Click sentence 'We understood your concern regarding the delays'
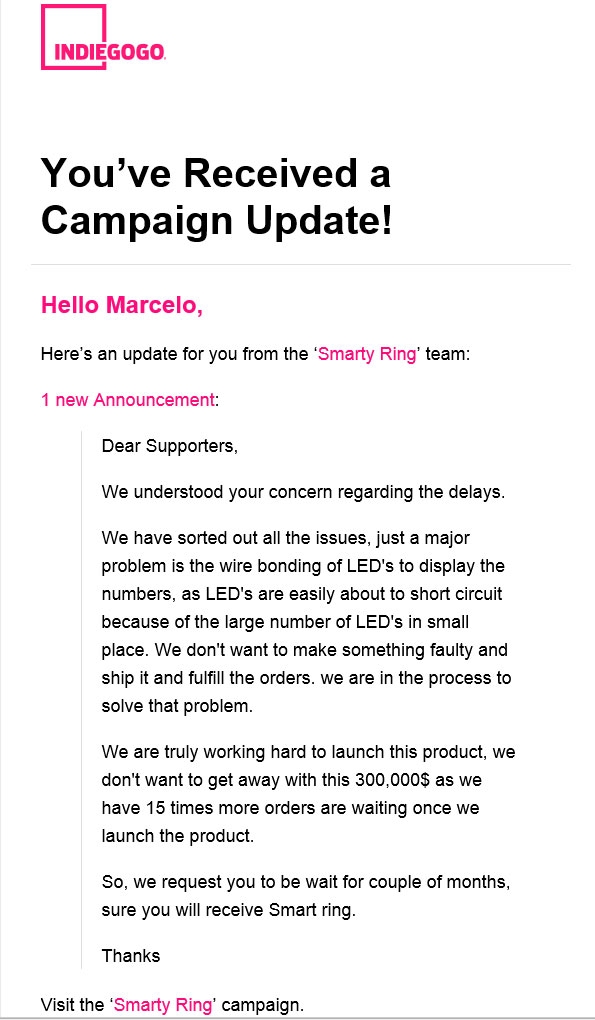 303,492
